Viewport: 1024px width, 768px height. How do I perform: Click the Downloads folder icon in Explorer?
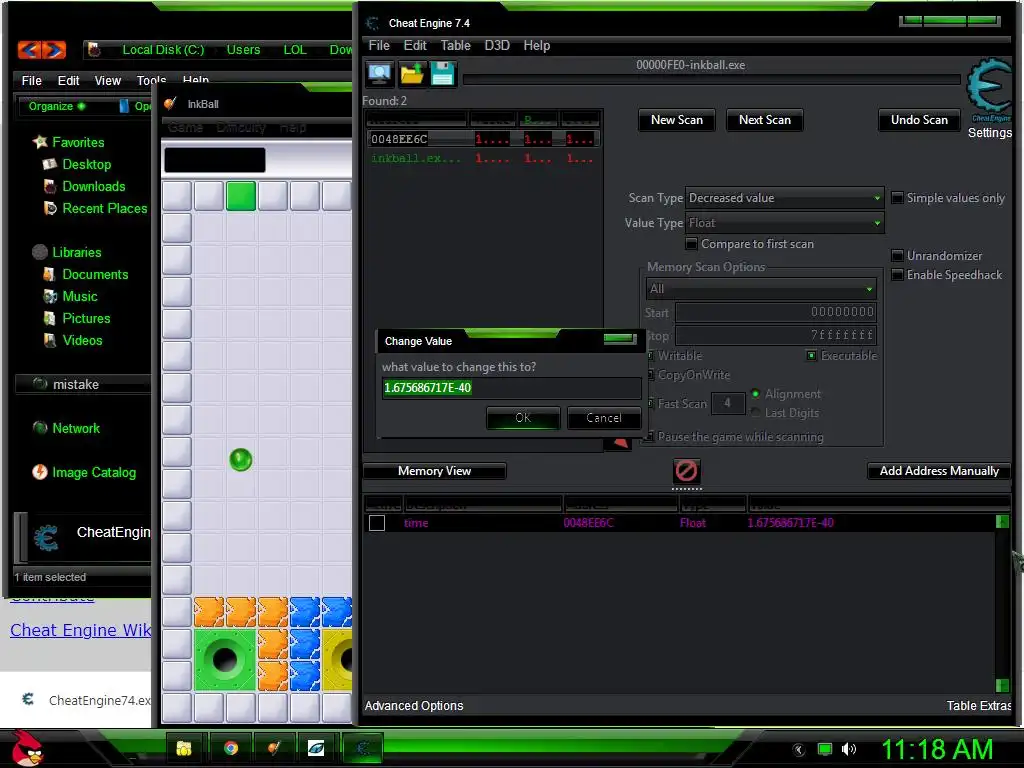50,186
